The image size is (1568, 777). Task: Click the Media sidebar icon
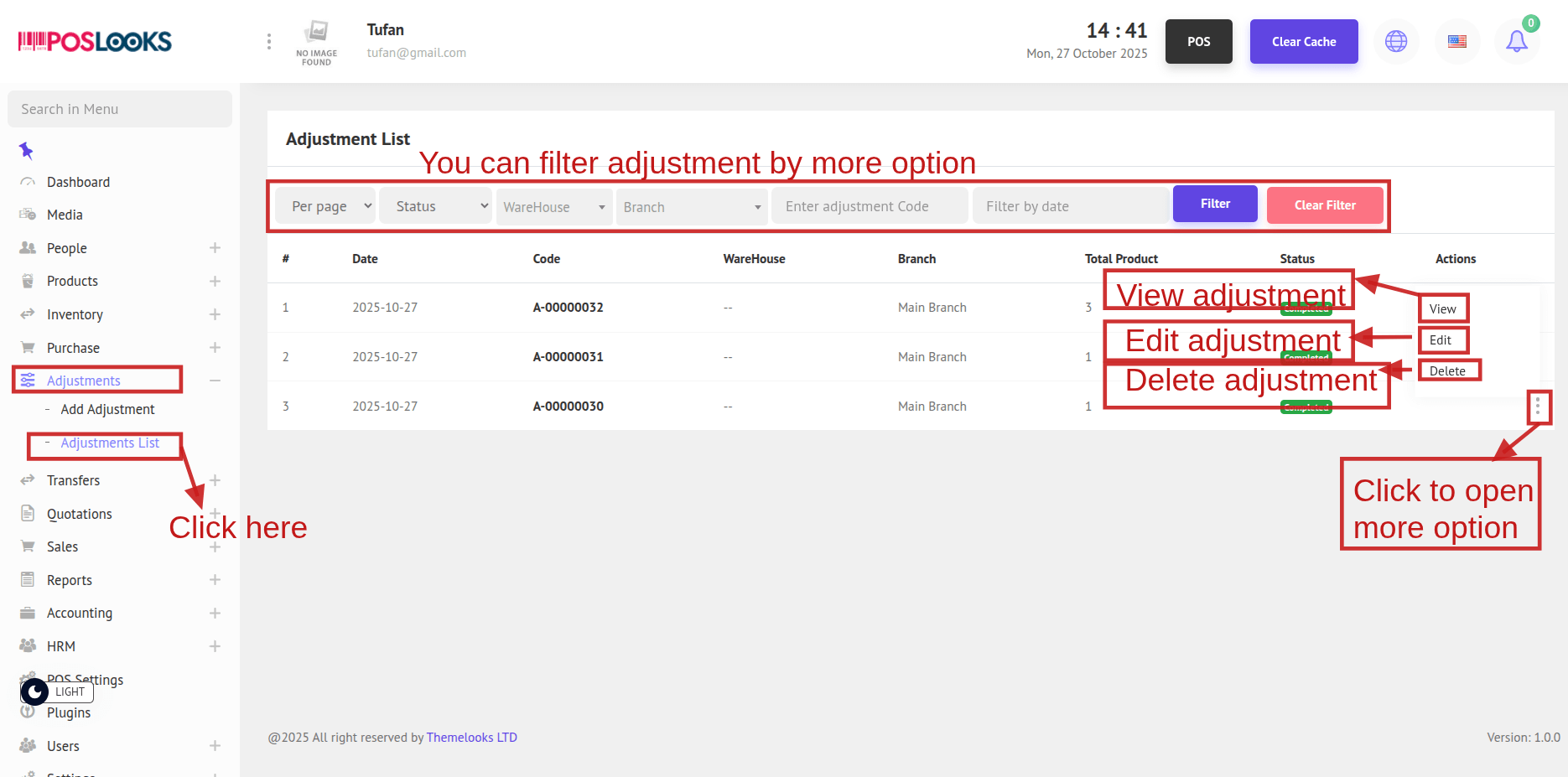28,215
